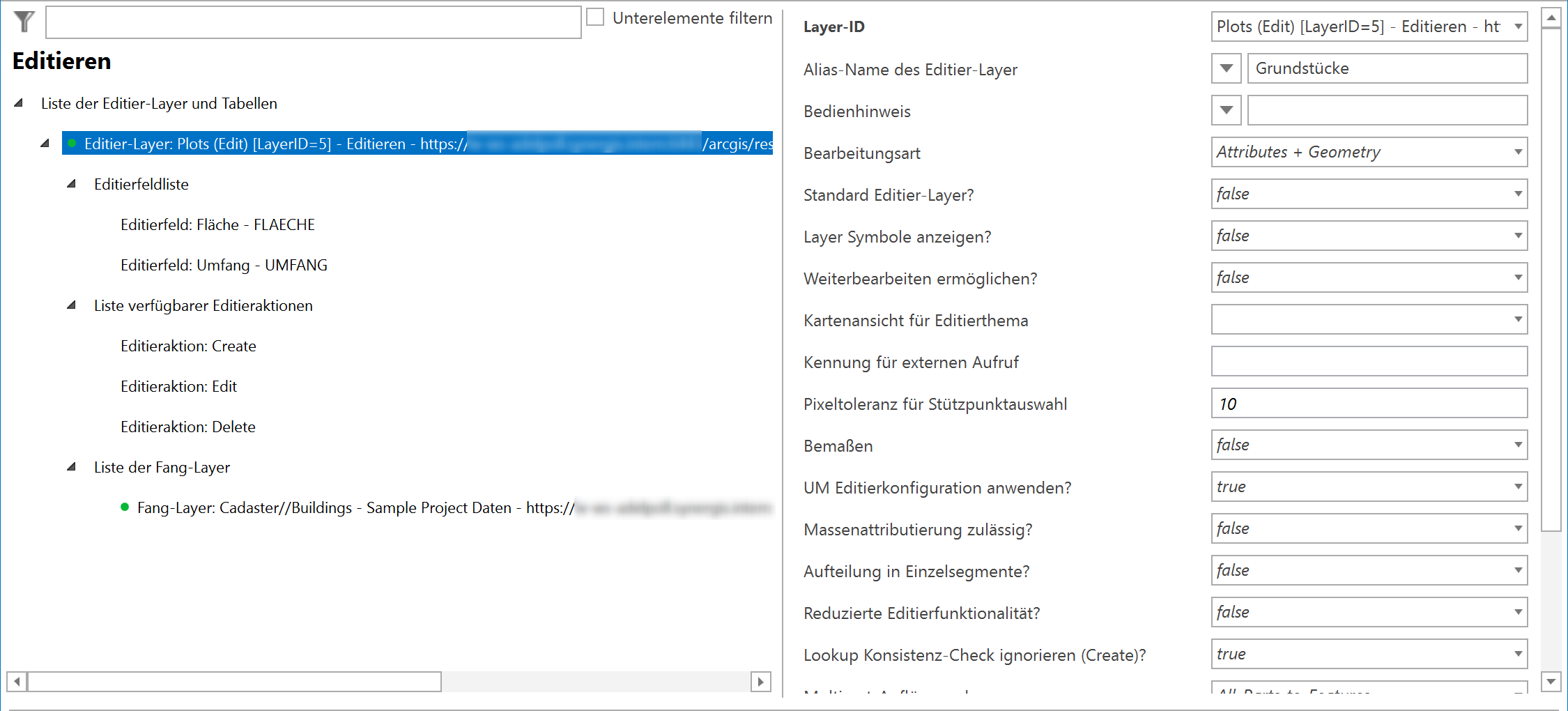Click the filter search text box
Image resolution: width=1568 pixels, height=711 pixels.
click(313, 22)
